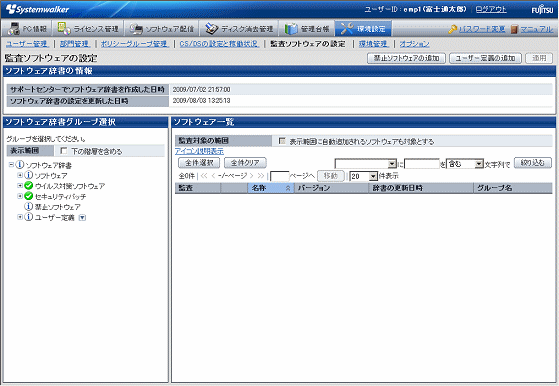The width and height of the screenshot is (559, 386).
Task: Select ソフトウェア辞書 tree item
Action: tap(49, 165)
